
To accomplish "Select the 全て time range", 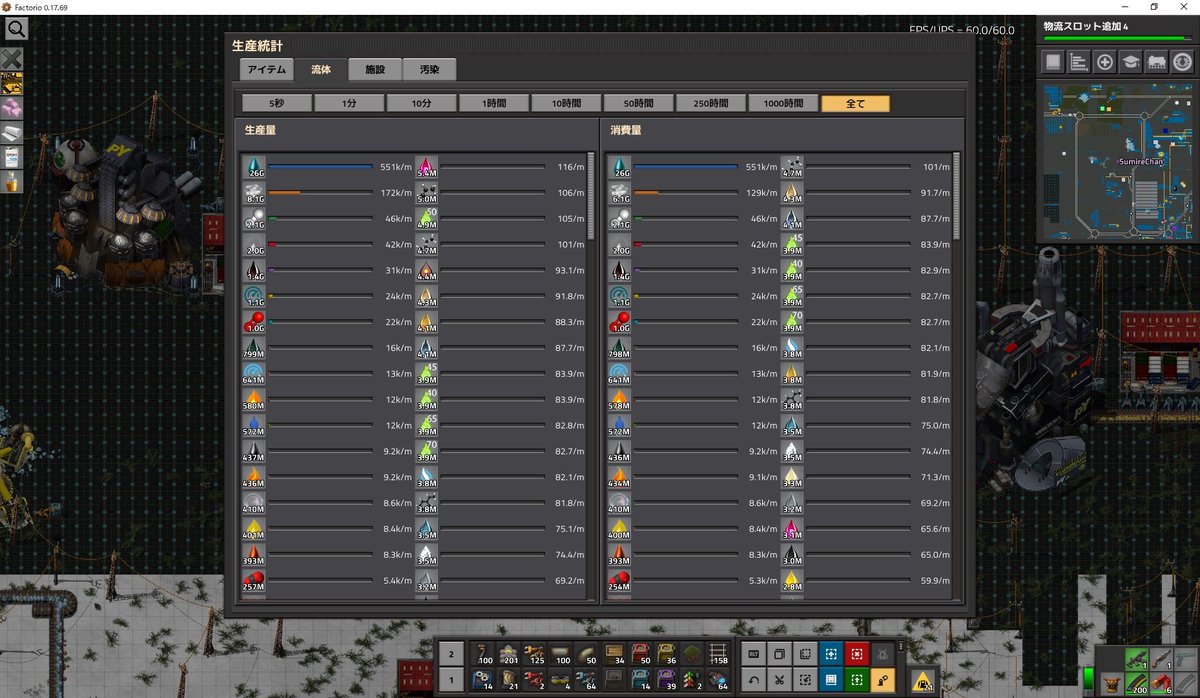I will click(856, 103).
